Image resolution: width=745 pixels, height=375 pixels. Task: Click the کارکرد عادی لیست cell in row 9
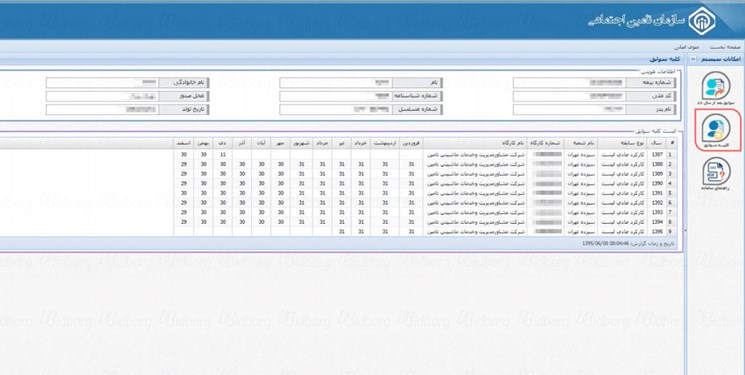(622, 232)
